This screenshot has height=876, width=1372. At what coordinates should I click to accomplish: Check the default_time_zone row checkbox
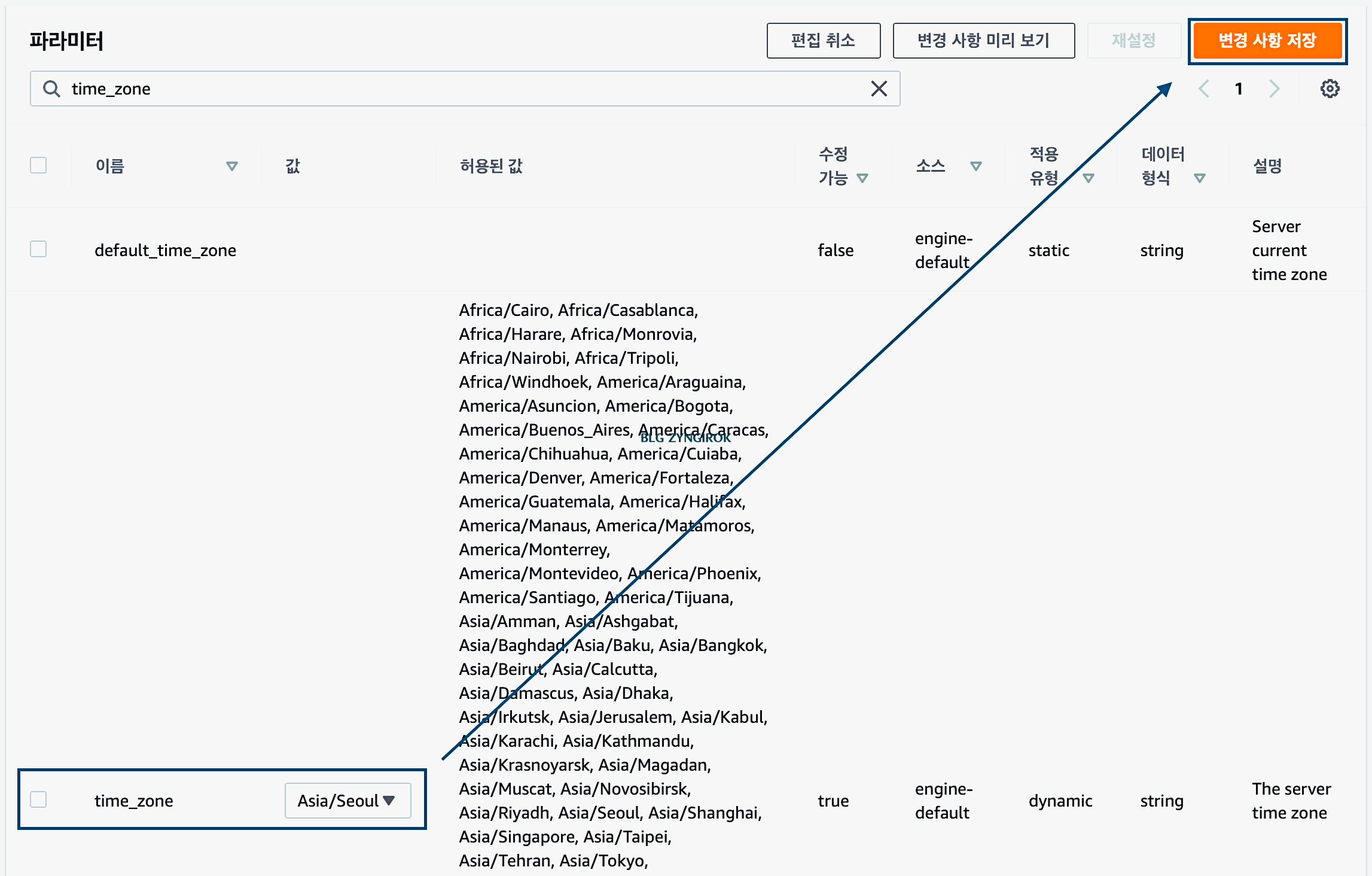point(38,249)
